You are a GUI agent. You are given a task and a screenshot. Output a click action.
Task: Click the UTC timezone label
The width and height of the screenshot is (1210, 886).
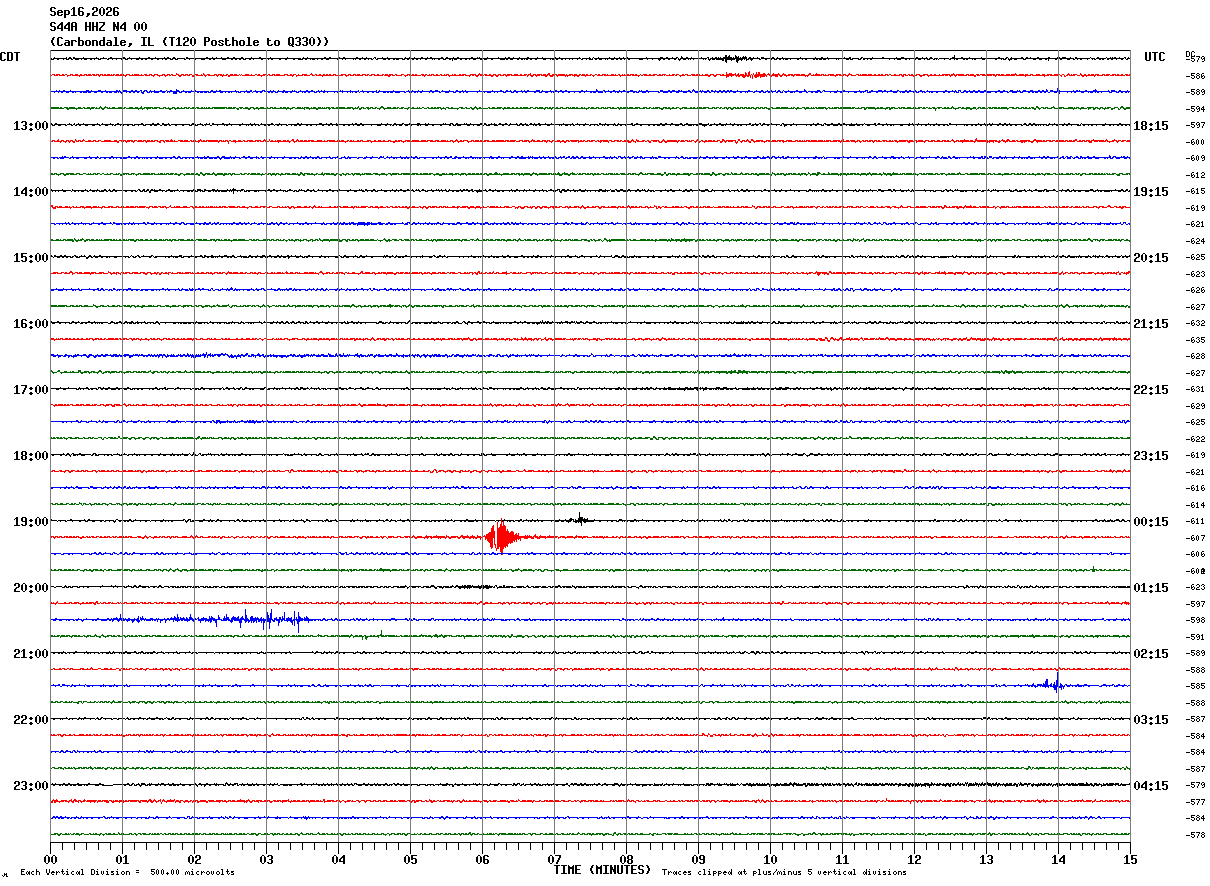click(x=1155, y=57)
